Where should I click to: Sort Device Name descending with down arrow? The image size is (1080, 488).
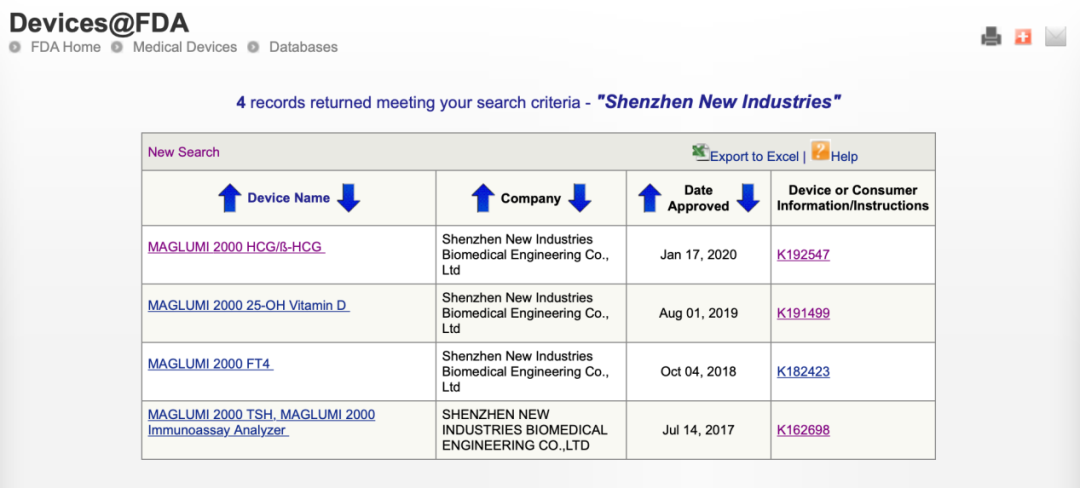coord(348,198)
